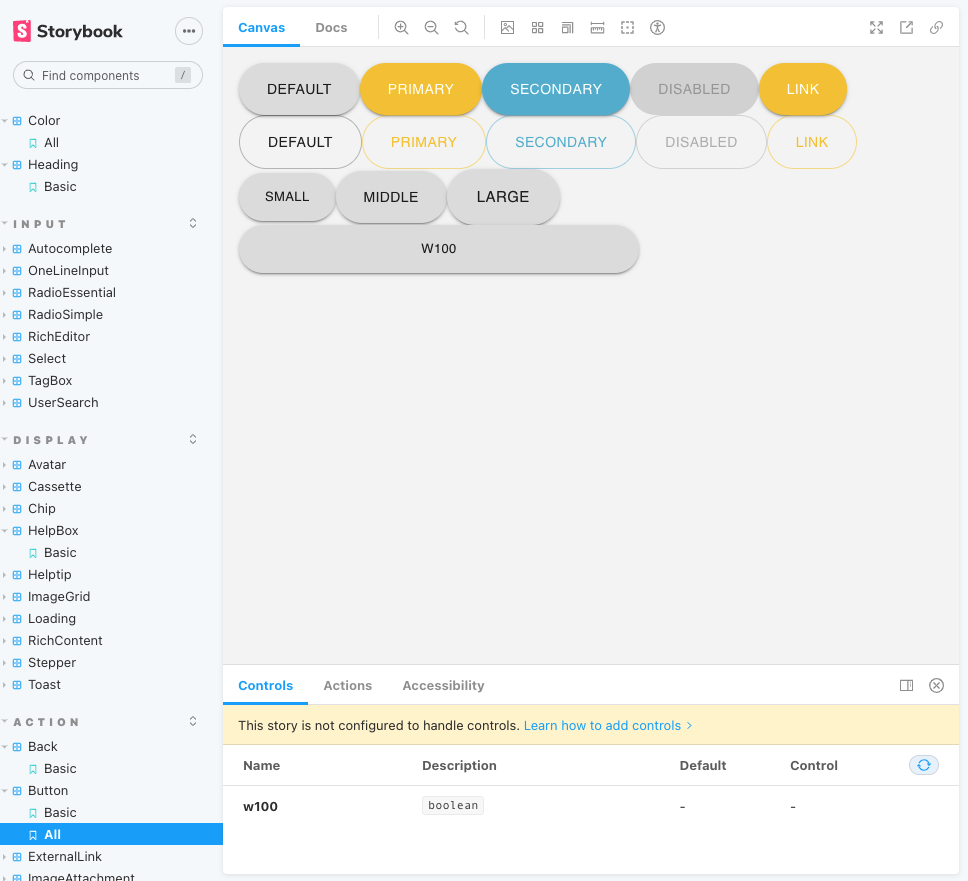Click the zoom out icon in toolbar

(x=432, y=28)
